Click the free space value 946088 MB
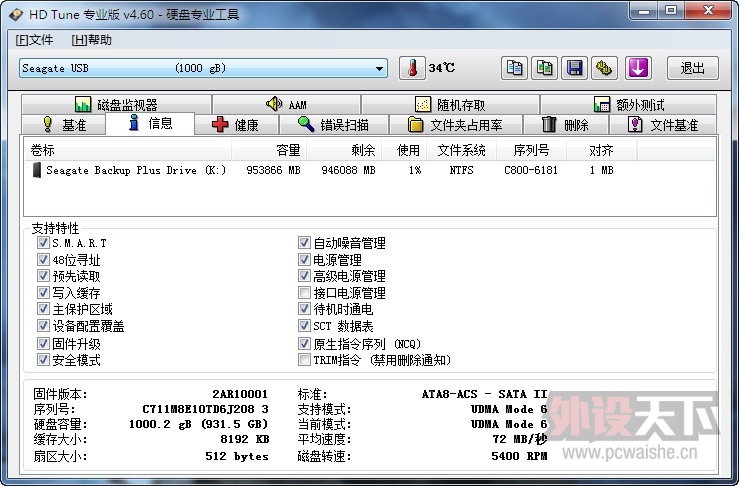 348,170
